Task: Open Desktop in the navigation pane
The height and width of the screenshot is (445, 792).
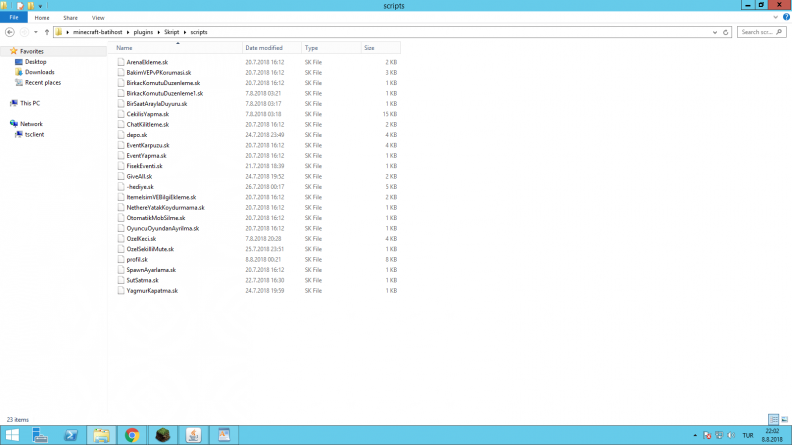Action: tap(35, 62)
